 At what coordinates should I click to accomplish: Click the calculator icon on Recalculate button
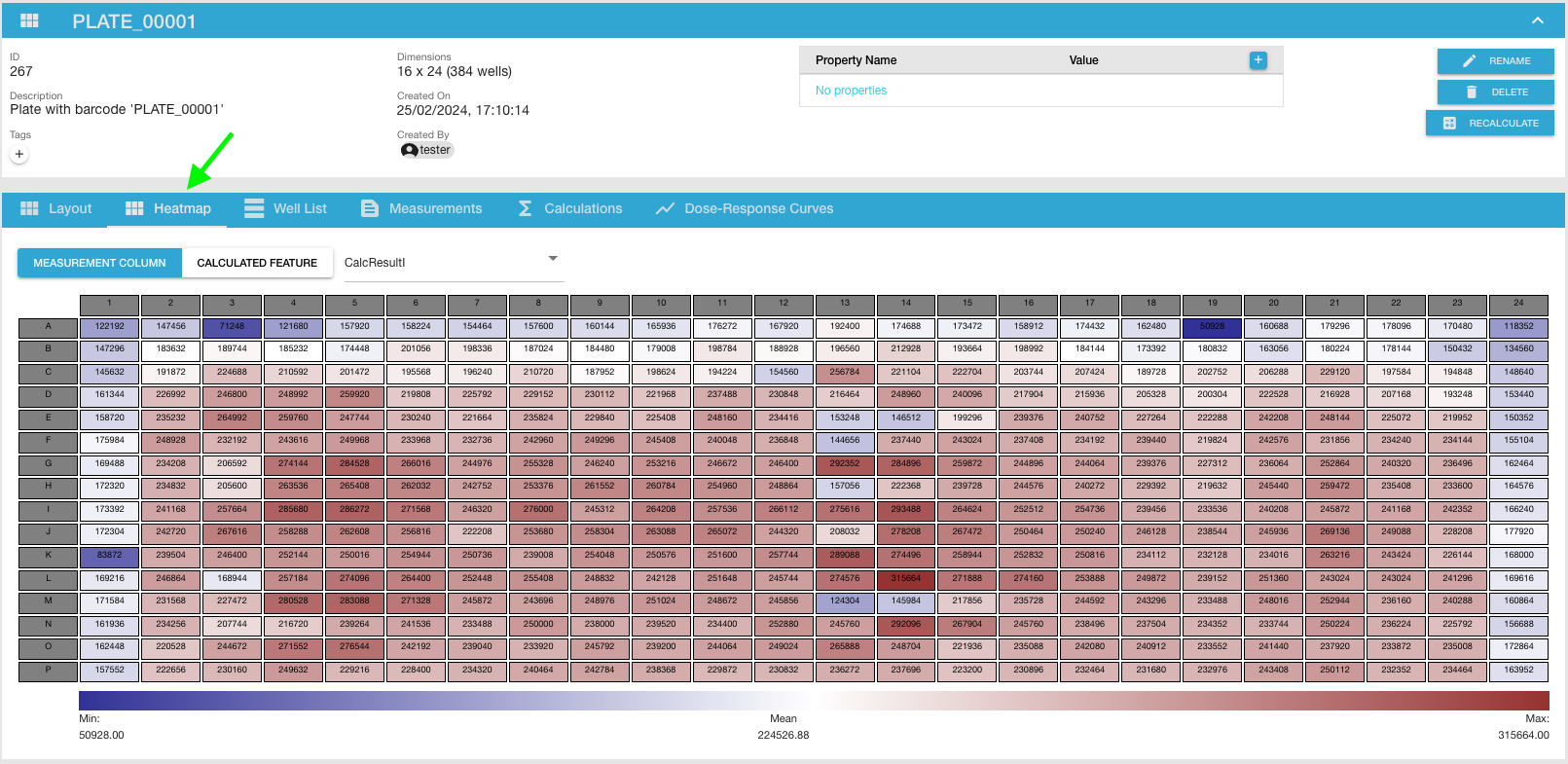pyautogui.click(x=1449, y=124)
